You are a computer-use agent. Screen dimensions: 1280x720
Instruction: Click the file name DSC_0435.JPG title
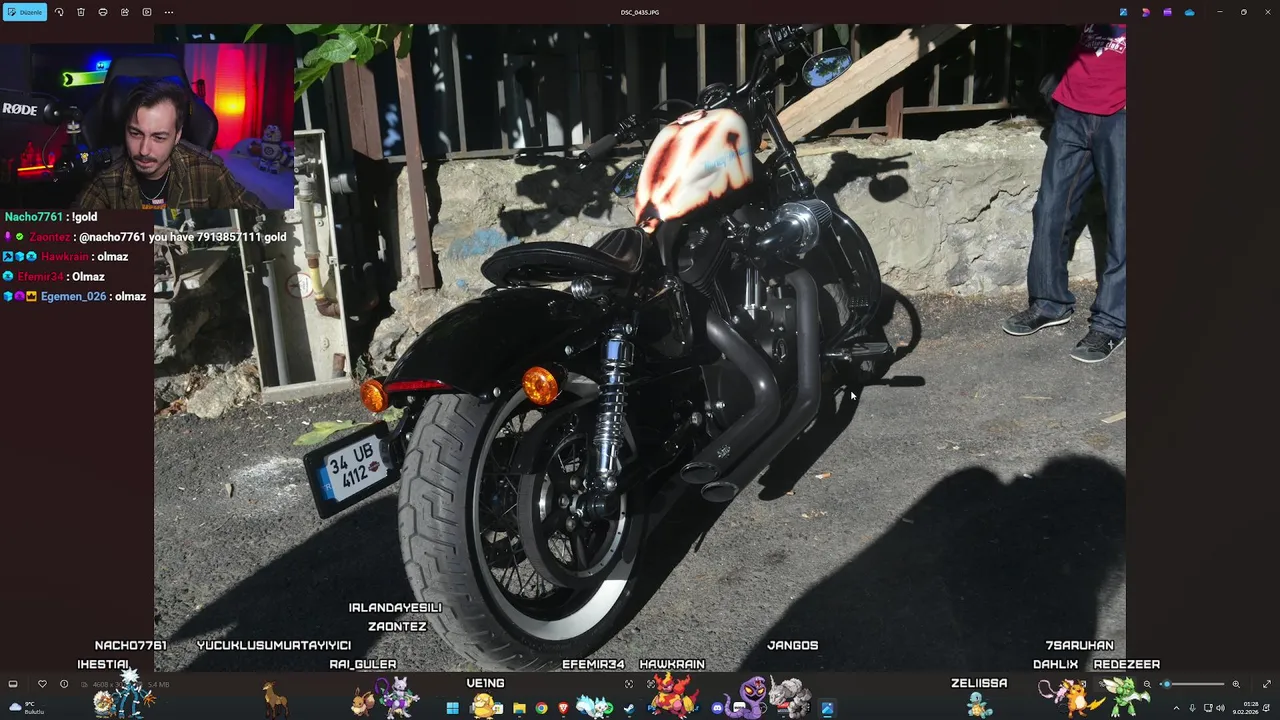click(640, 12)
